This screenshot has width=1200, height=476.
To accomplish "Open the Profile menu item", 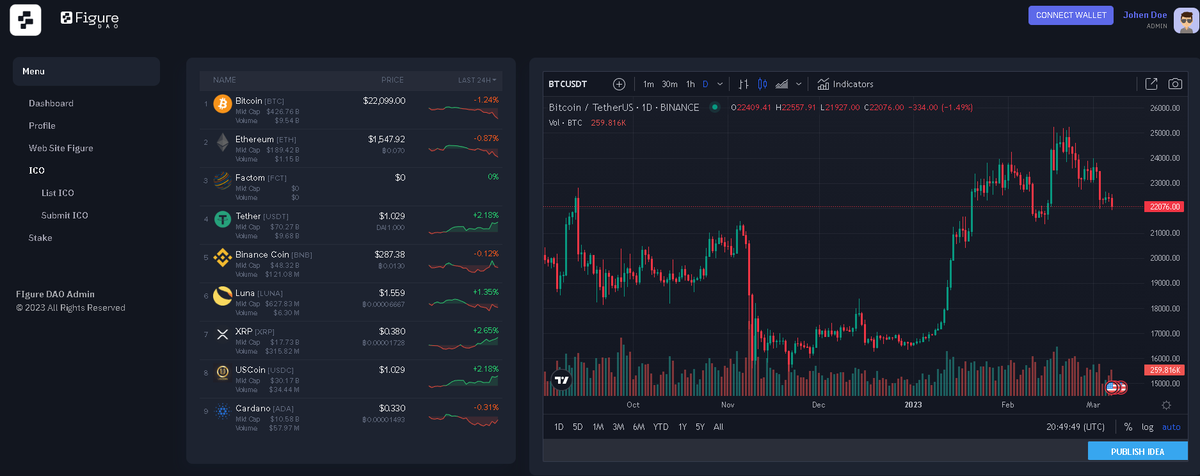I will point(42,125).
